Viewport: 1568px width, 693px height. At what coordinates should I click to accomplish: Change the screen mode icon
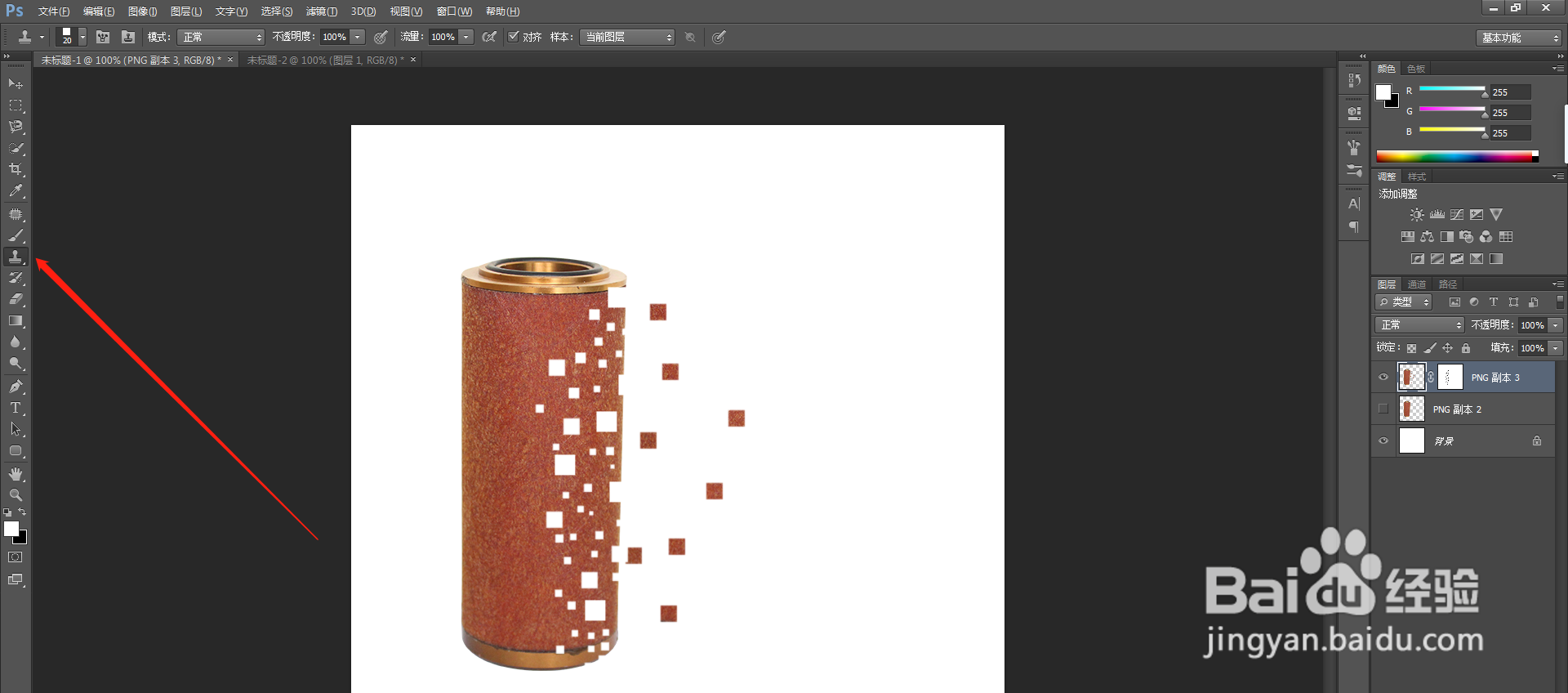[16, 579]
